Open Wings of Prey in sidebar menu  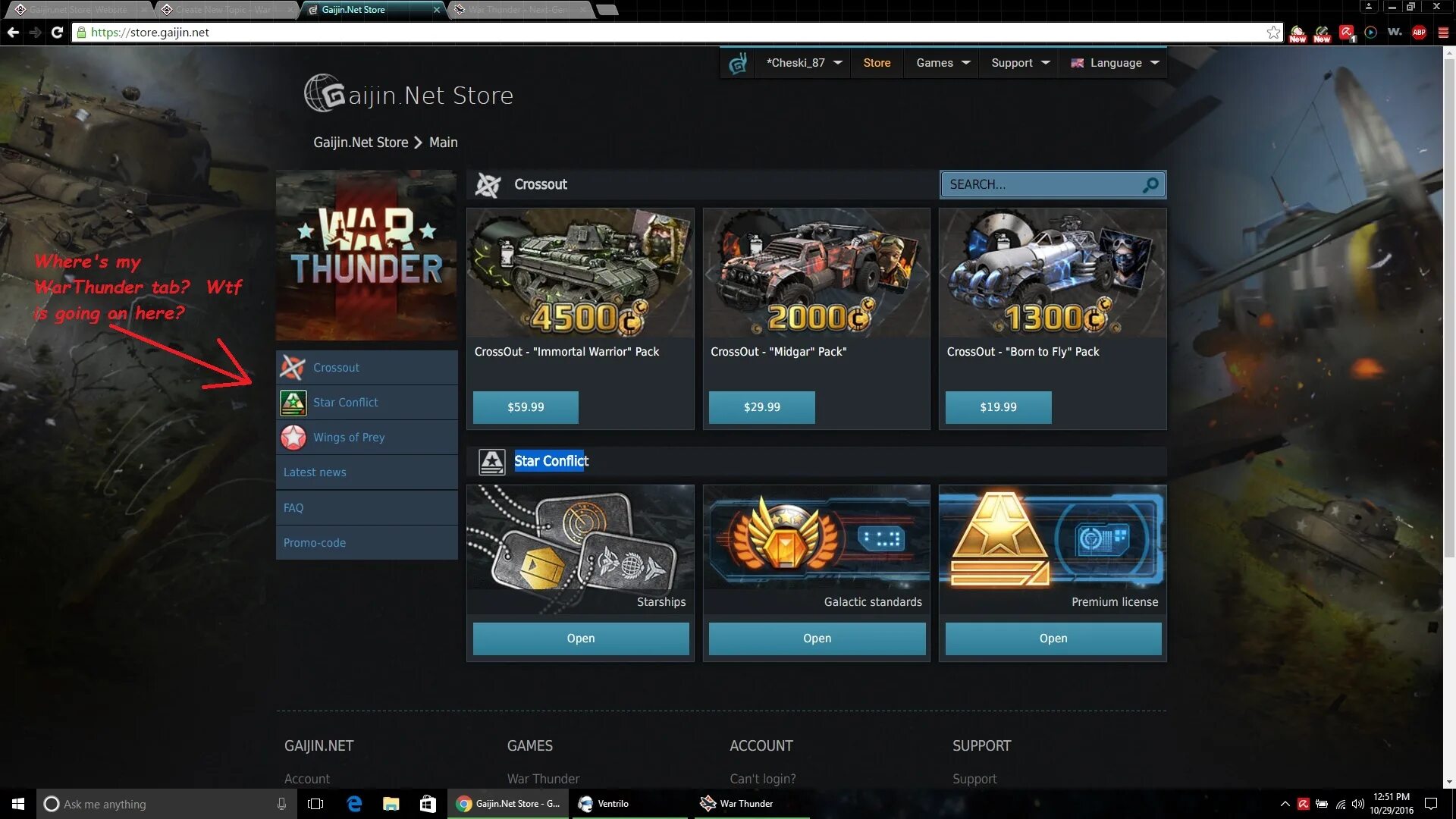pos(367,438)
